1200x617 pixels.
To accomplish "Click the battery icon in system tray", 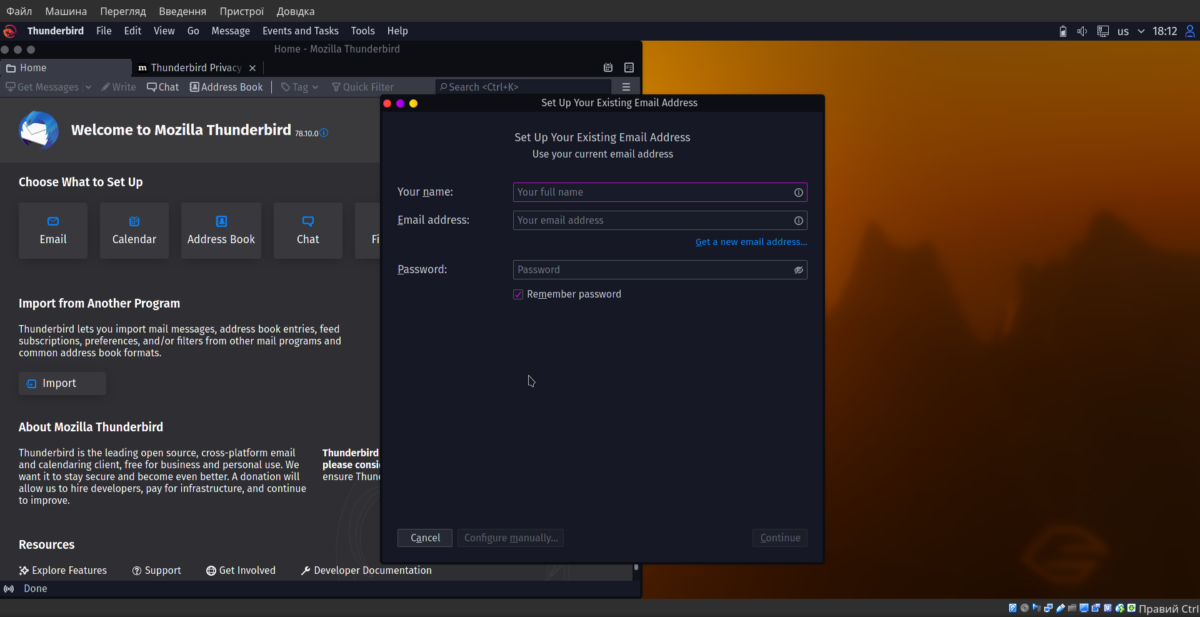I will (x=1063, y=31).
